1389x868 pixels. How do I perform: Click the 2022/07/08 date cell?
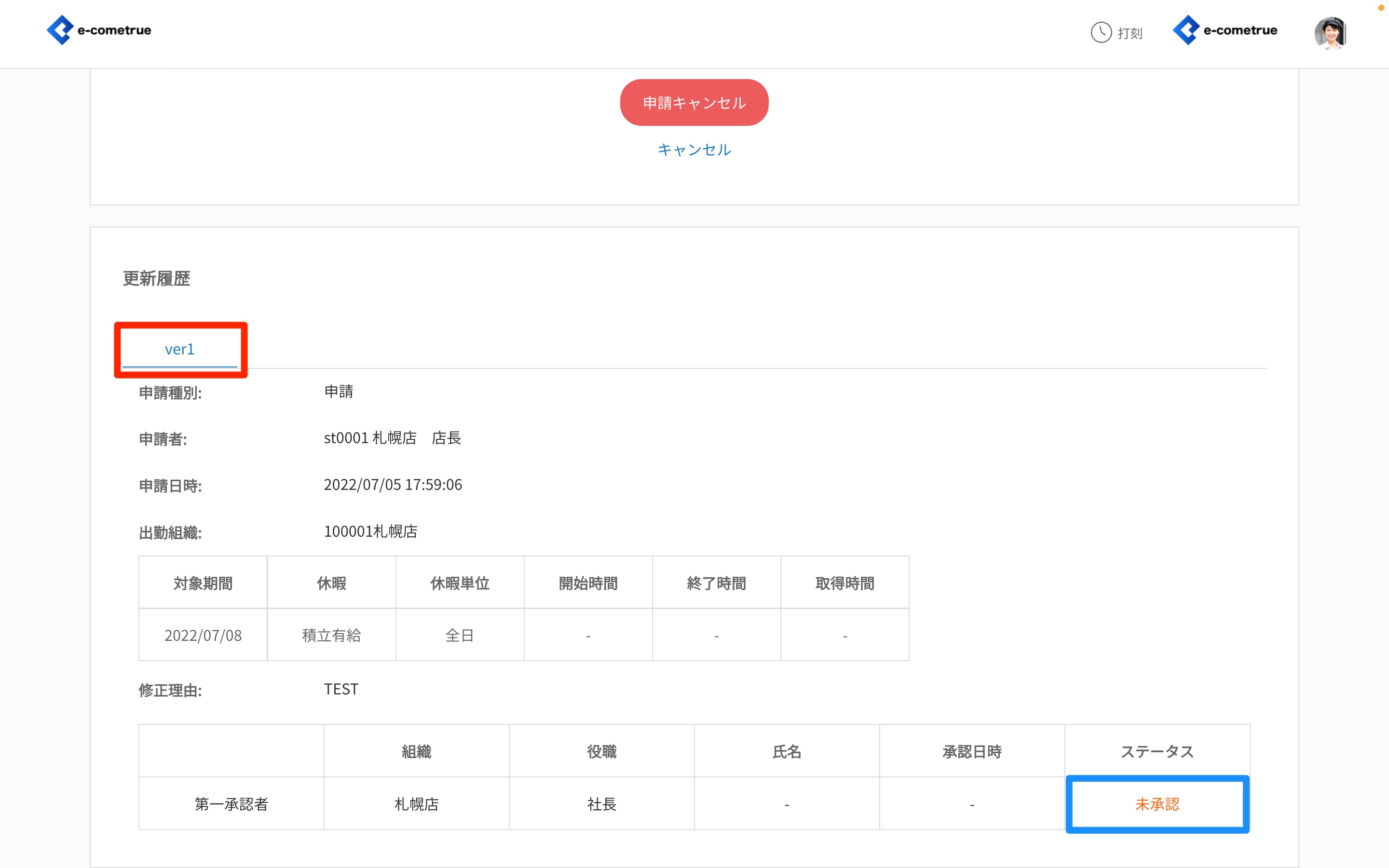click(x=203, y=636)
